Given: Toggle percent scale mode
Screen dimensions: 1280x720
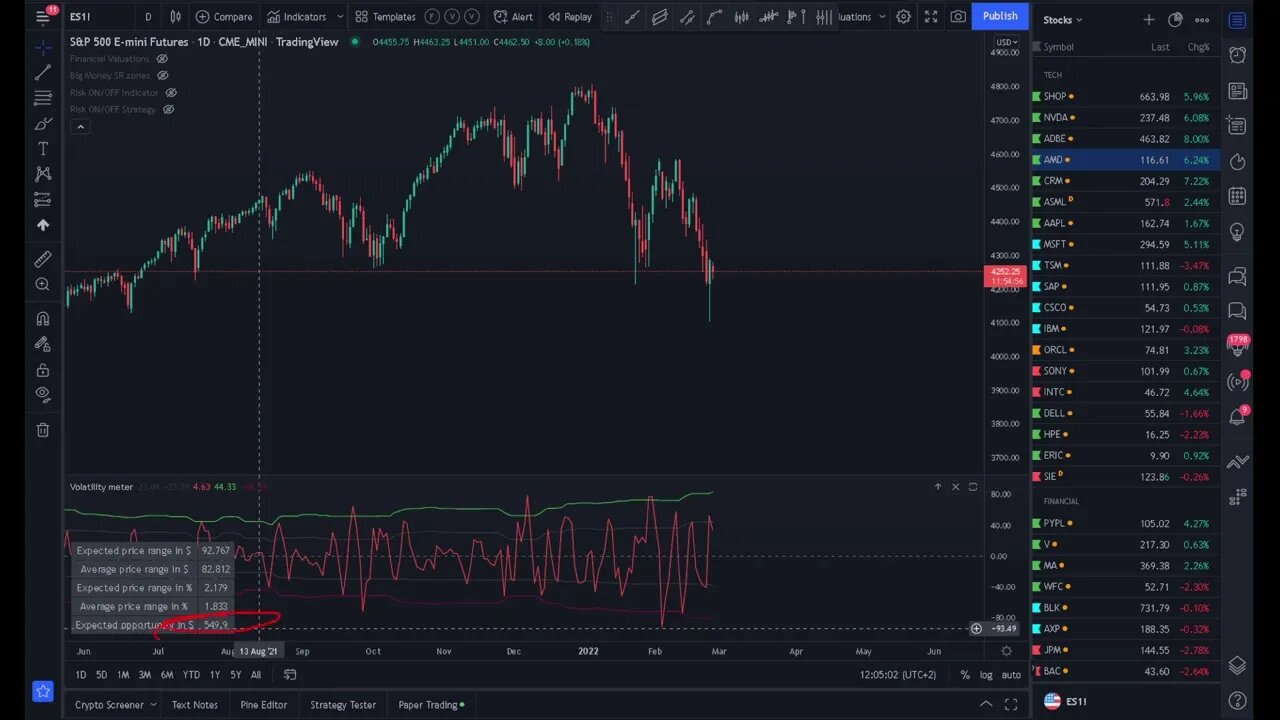Looking at the screenshot, I should (965, 675).
